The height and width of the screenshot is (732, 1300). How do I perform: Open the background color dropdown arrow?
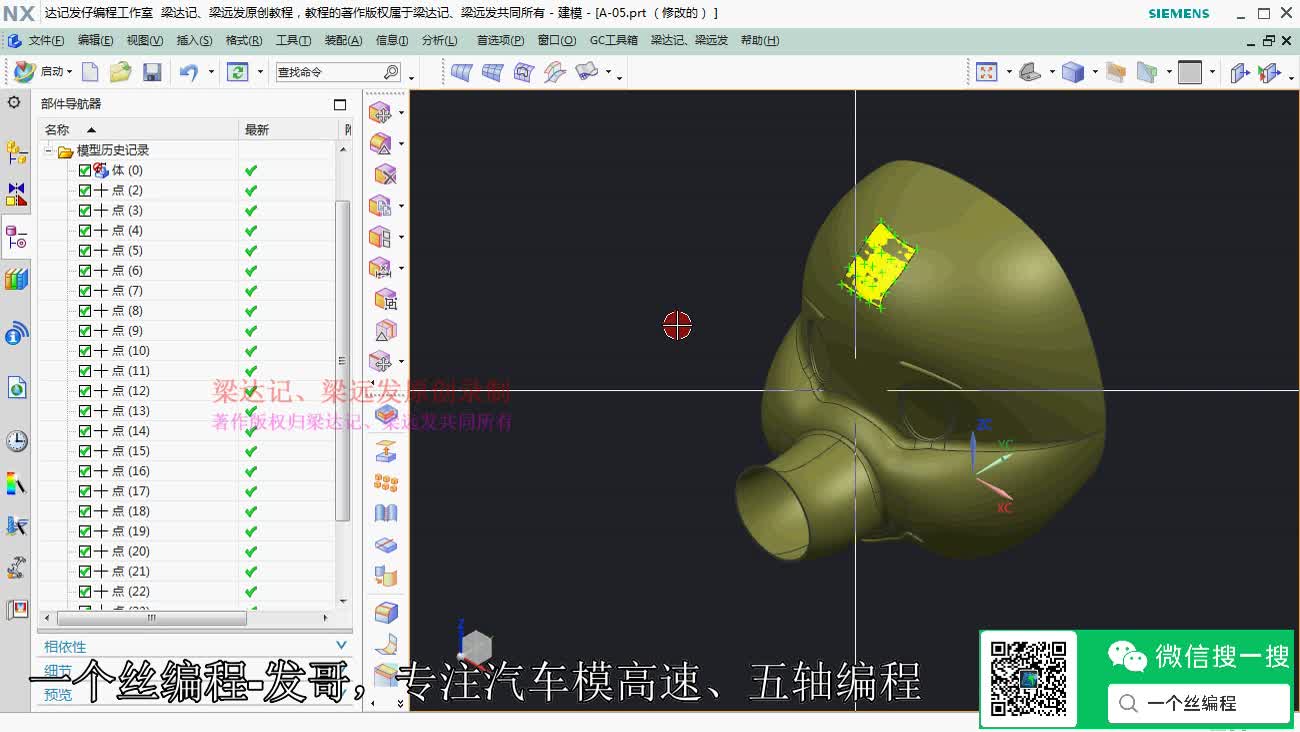click(1212, 72)
